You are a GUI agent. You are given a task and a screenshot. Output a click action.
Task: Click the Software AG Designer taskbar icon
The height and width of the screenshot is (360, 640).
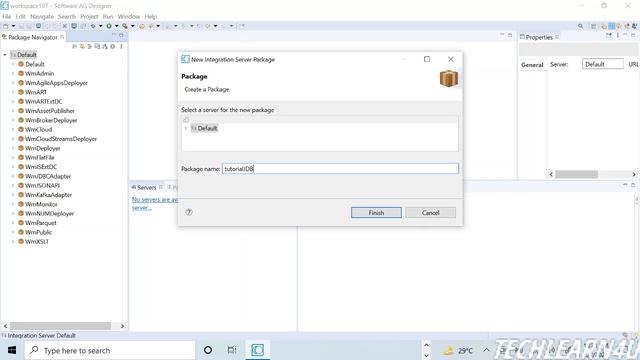click(x=257, y=350)
